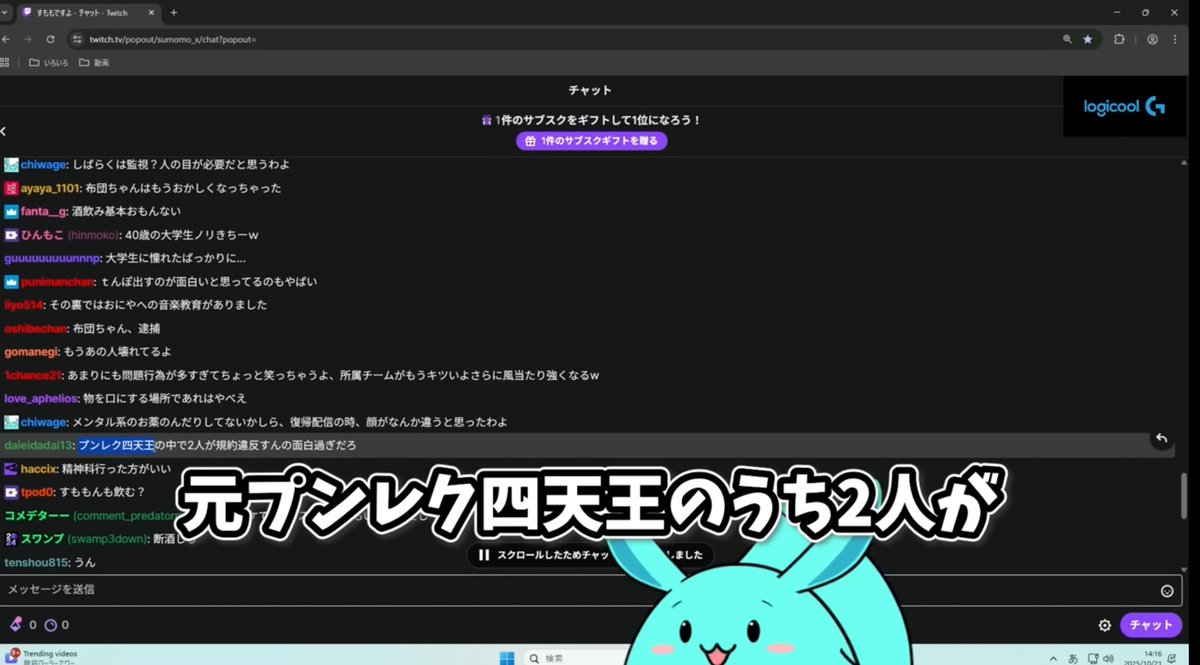Open username punimanchan
The width and height of the screenshot is (1200, 665).
[58, 282]
